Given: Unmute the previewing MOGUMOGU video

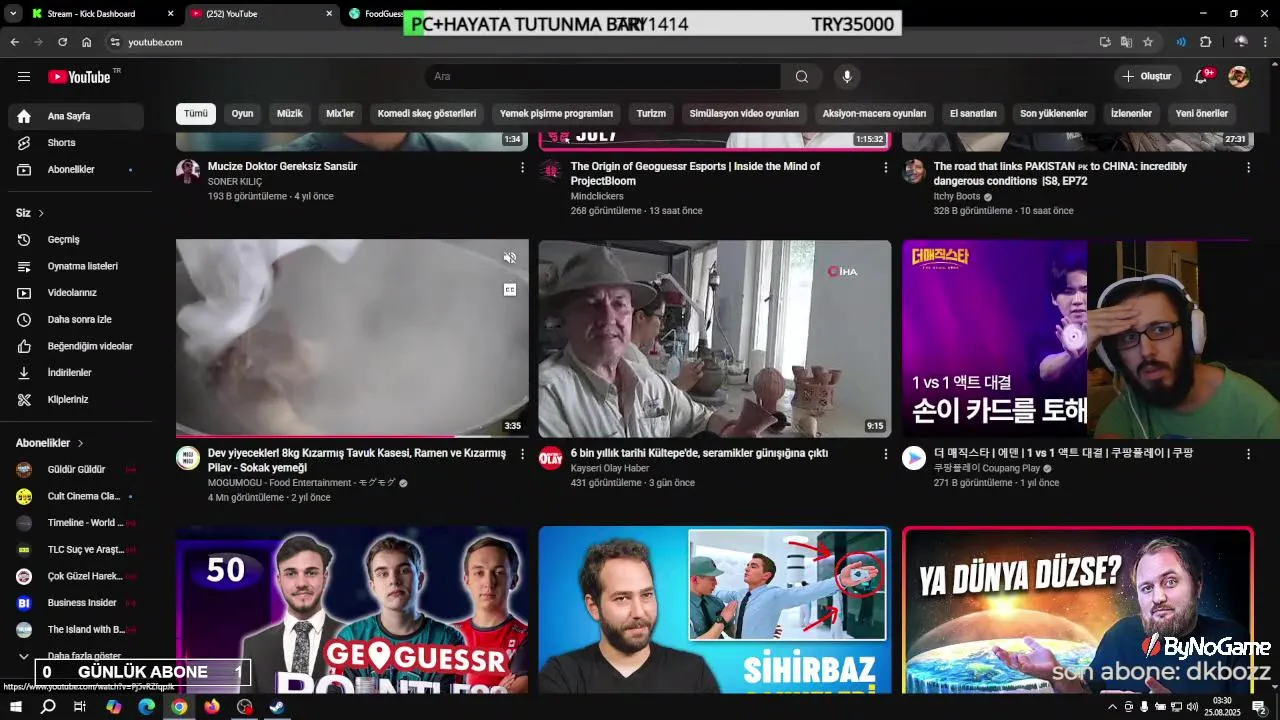Looking at the screenshot, I should point(510,258).
